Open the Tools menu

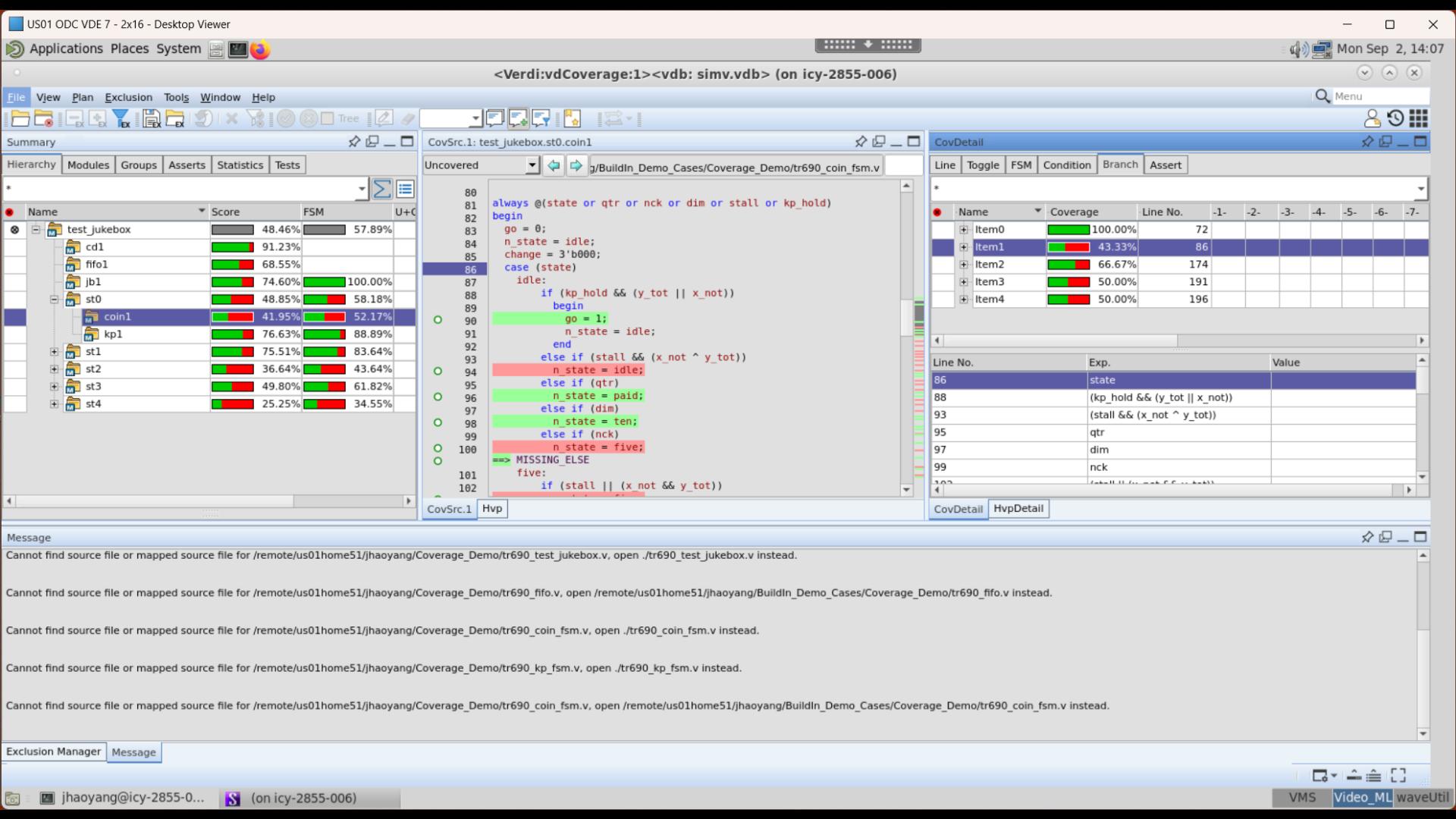pyautogui.click(x=176, y=97)
